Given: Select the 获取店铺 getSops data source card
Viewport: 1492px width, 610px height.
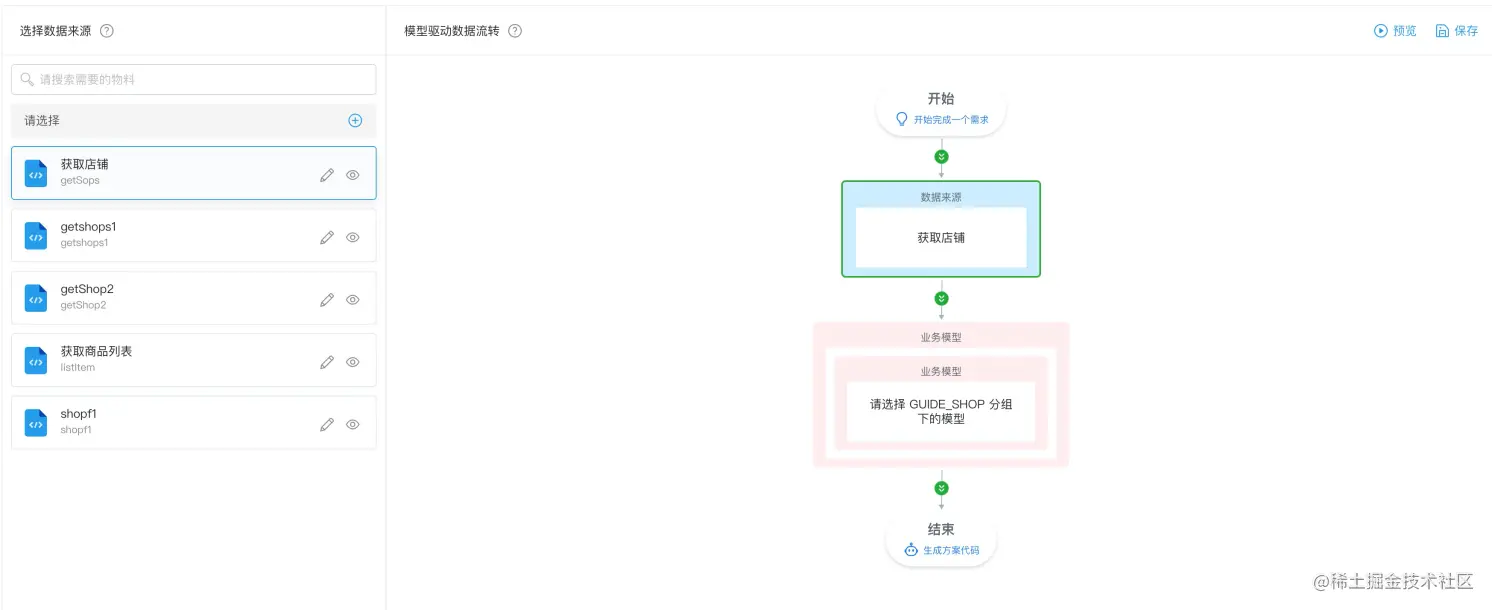Looking at the screenshot, I should pyautogui.click(x=194, y=173).
